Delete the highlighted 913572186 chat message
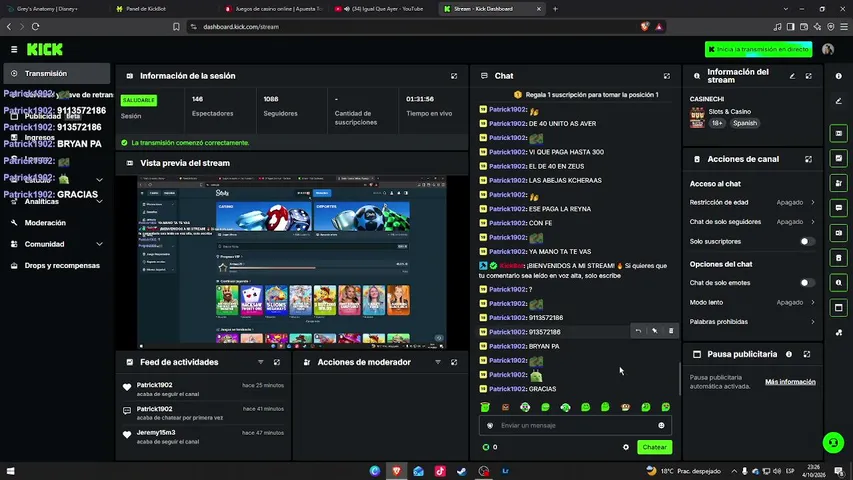Screen dimensions: 853x480 point(671,331)
